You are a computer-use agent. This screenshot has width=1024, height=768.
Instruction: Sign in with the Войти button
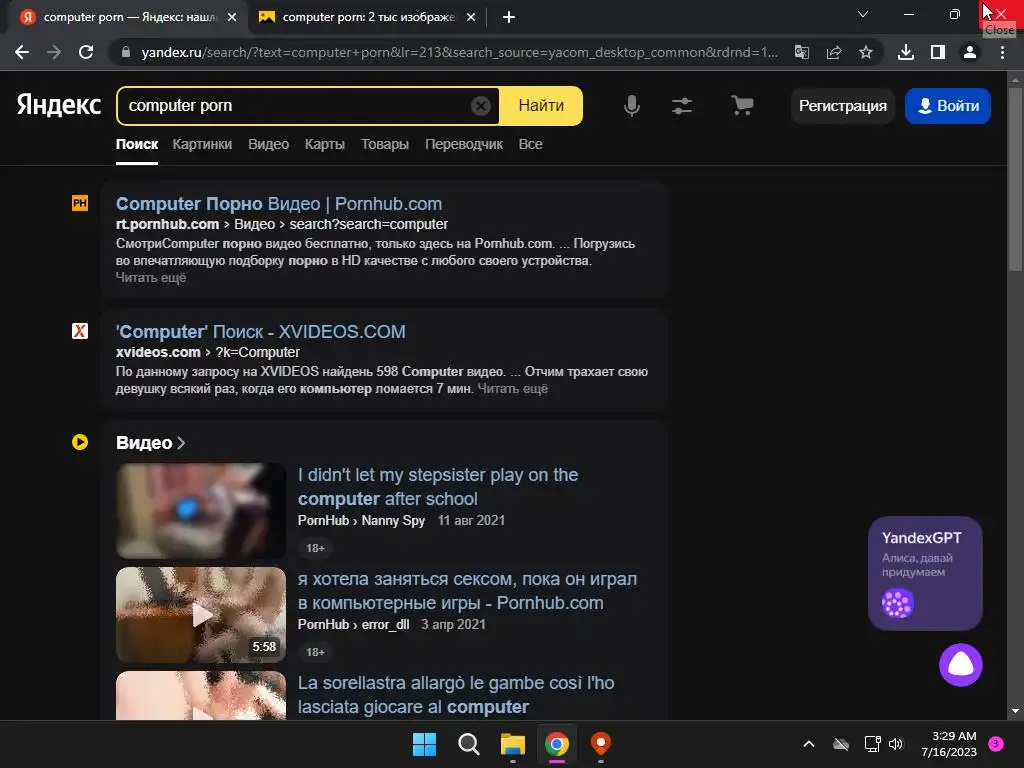948,106
